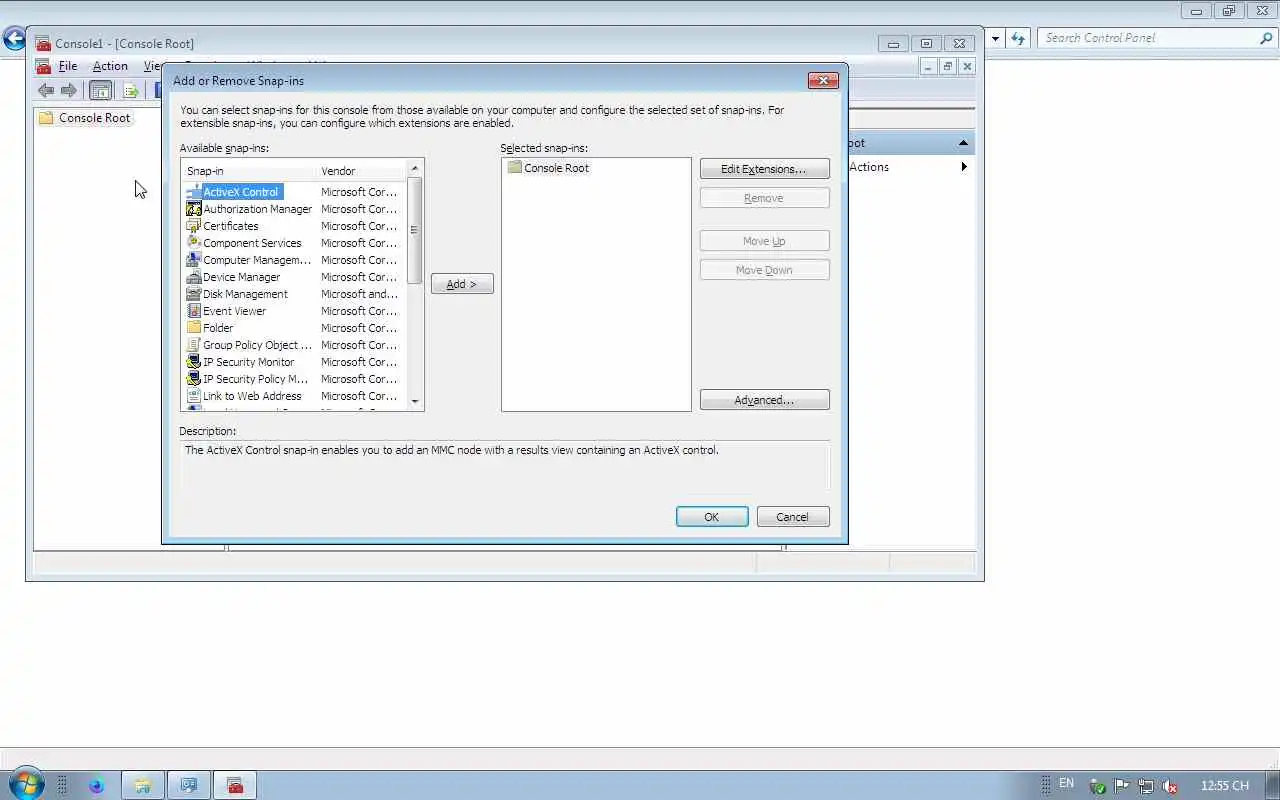Click the Cancel button
Screen dimensions: 1280x800
point(792,517)
